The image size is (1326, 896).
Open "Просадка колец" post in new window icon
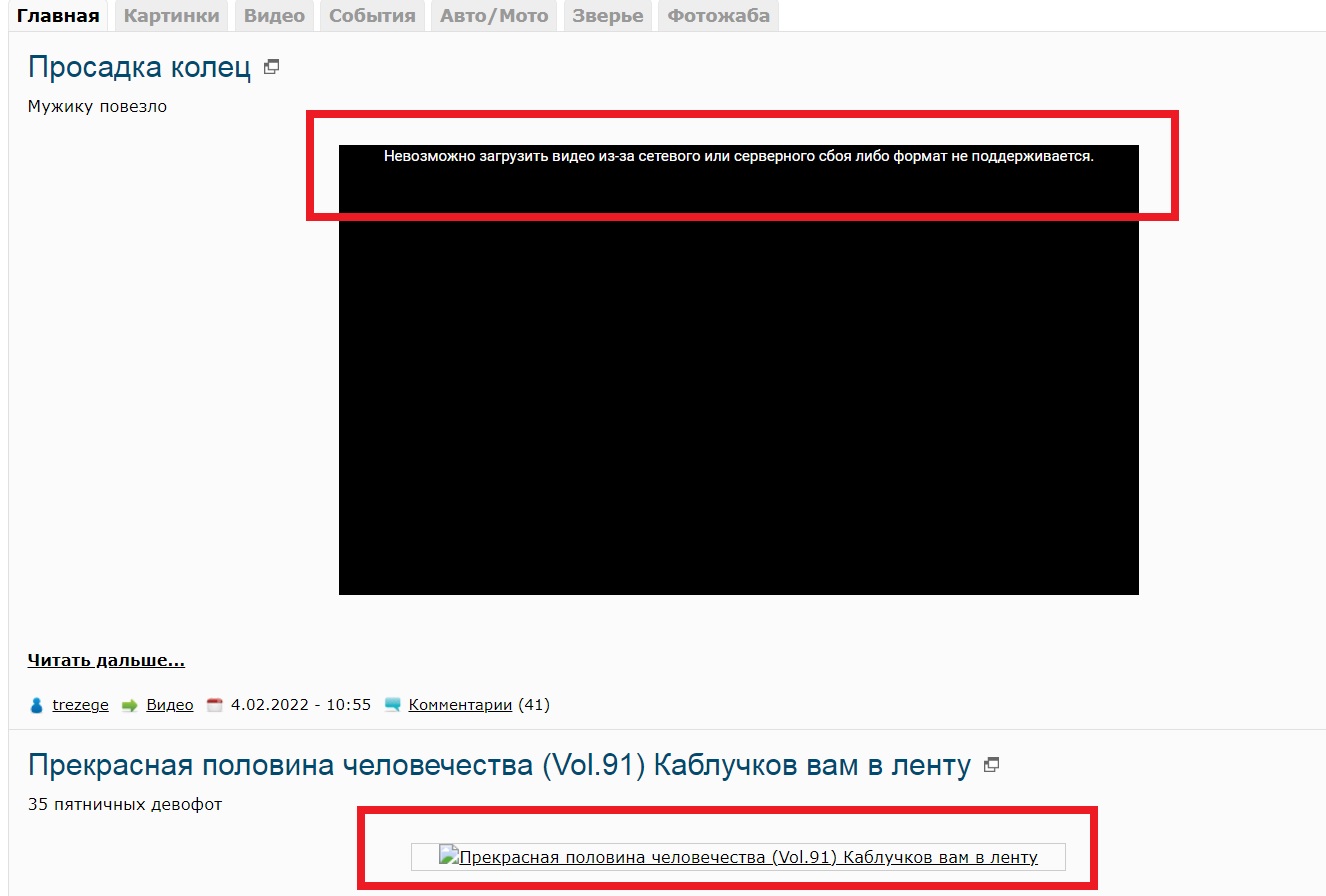point(271,68)
